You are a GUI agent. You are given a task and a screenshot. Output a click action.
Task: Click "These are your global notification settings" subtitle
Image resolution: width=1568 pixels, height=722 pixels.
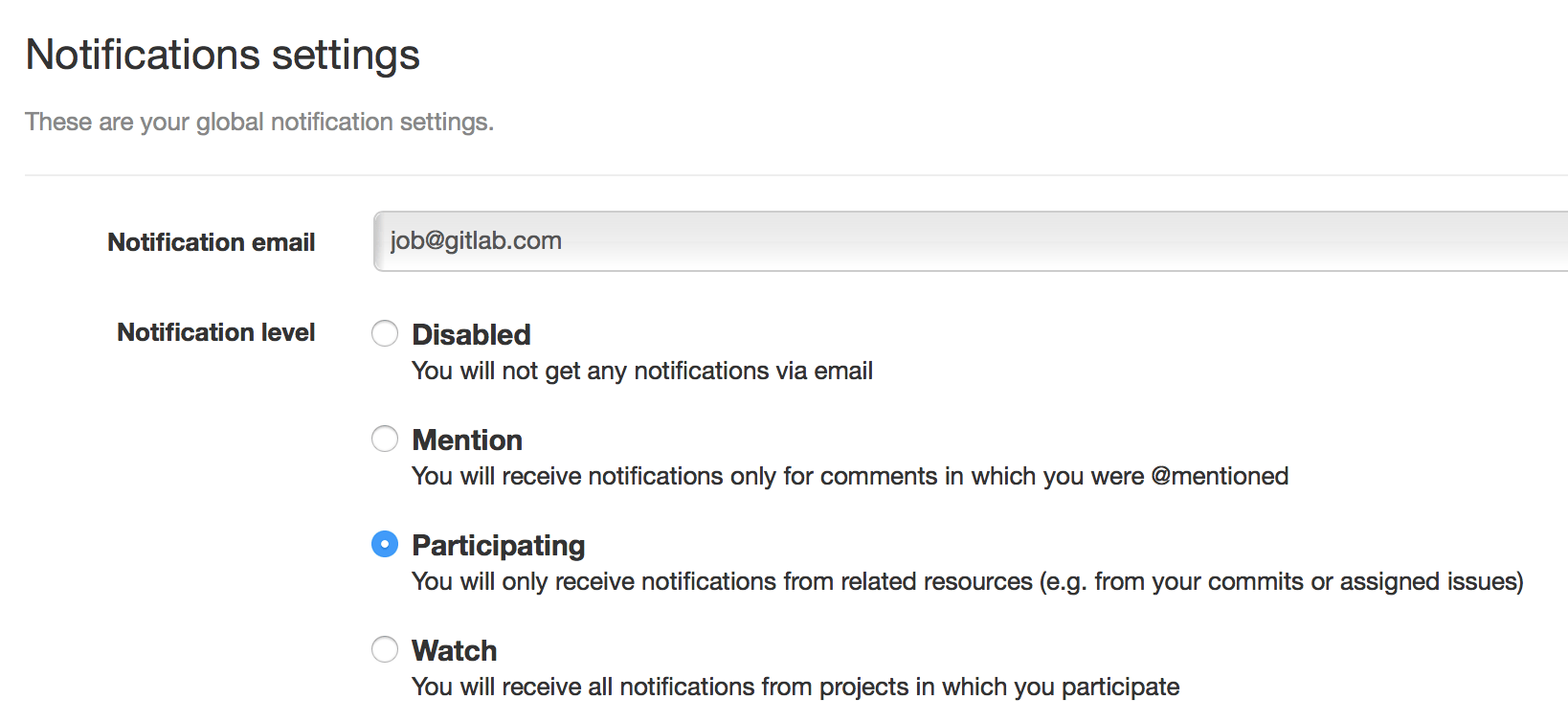(x=258, y=123)
